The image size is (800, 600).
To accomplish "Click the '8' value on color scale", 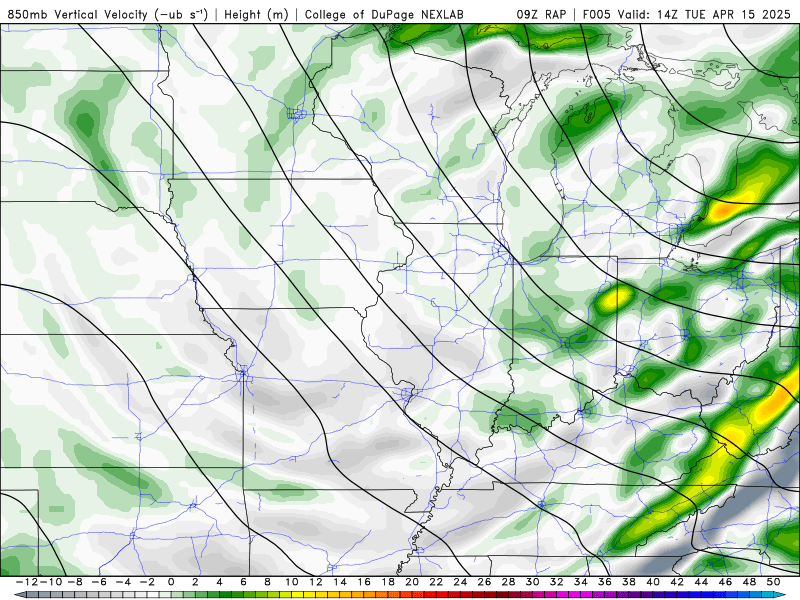I will pos(267,582).
